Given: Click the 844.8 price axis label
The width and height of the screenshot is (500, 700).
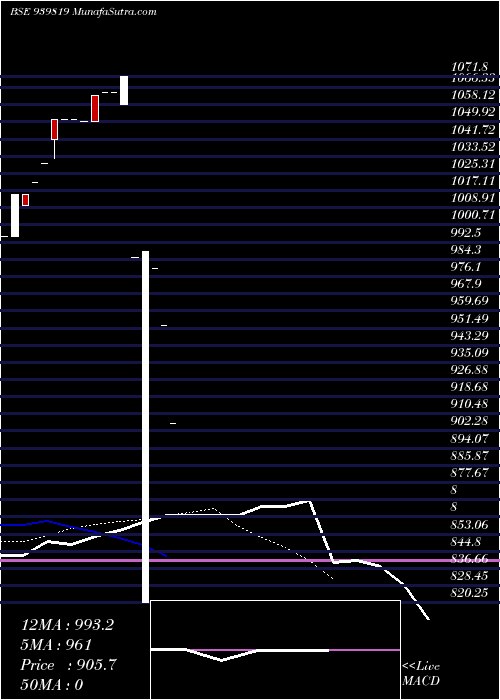Looking at the screenshot, I should (466, 541).
